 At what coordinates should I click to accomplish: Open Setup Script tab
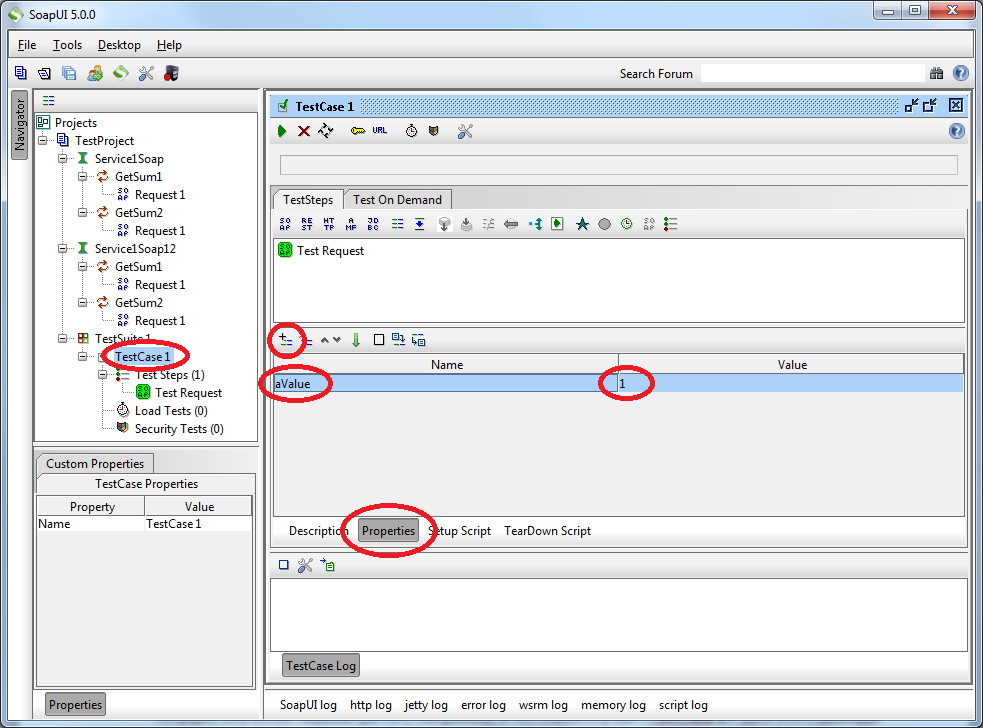(460, 530)
